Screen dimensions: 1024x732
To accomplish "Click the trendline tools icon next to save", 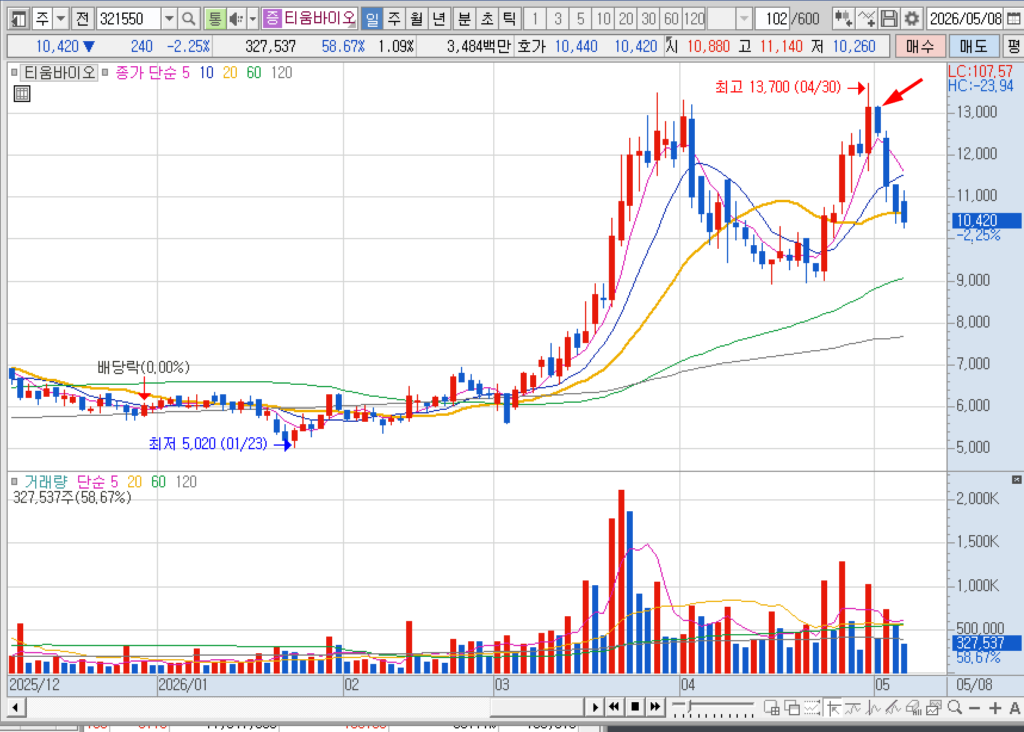I will click(866, 19).
